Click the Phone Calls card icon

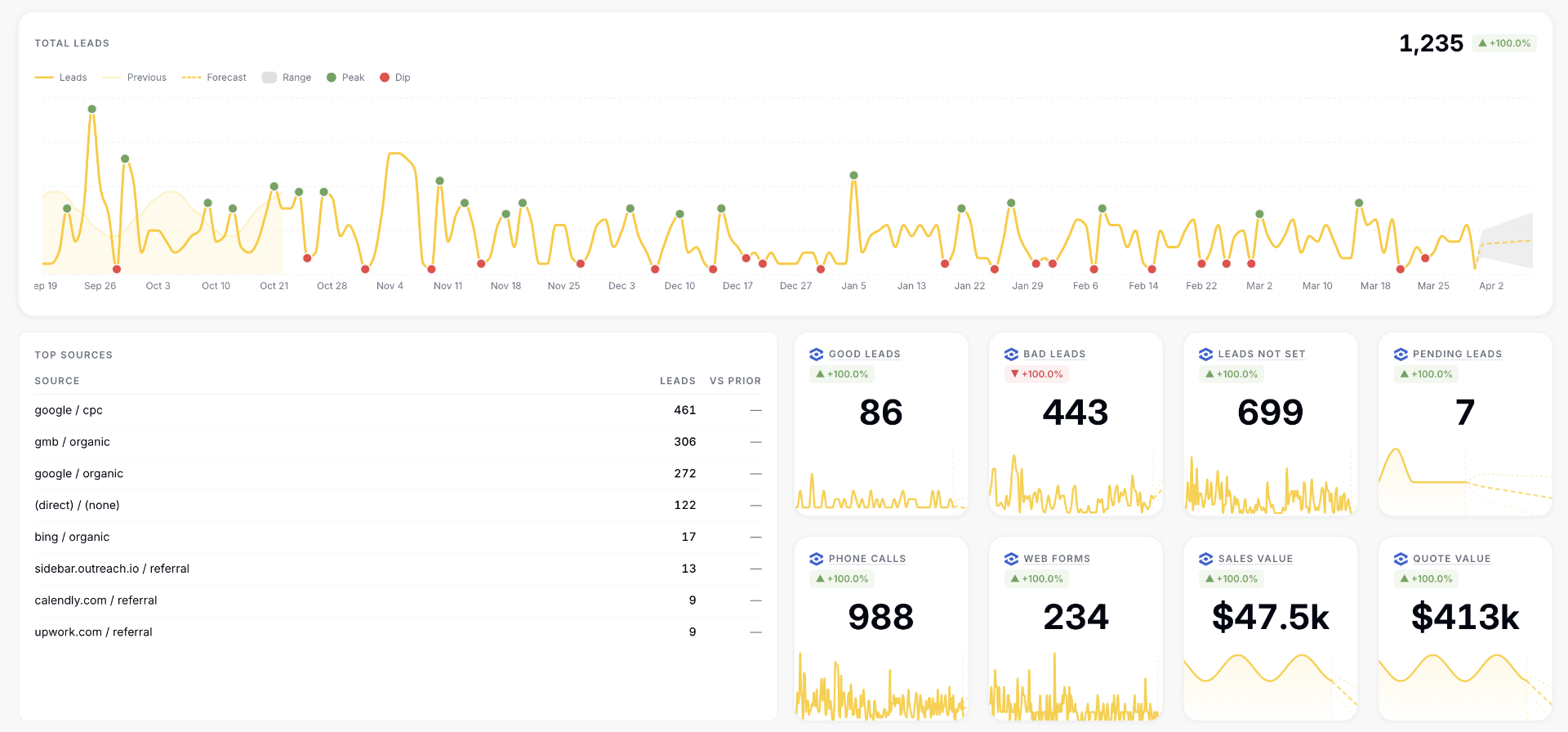click(x=816, y=559)
